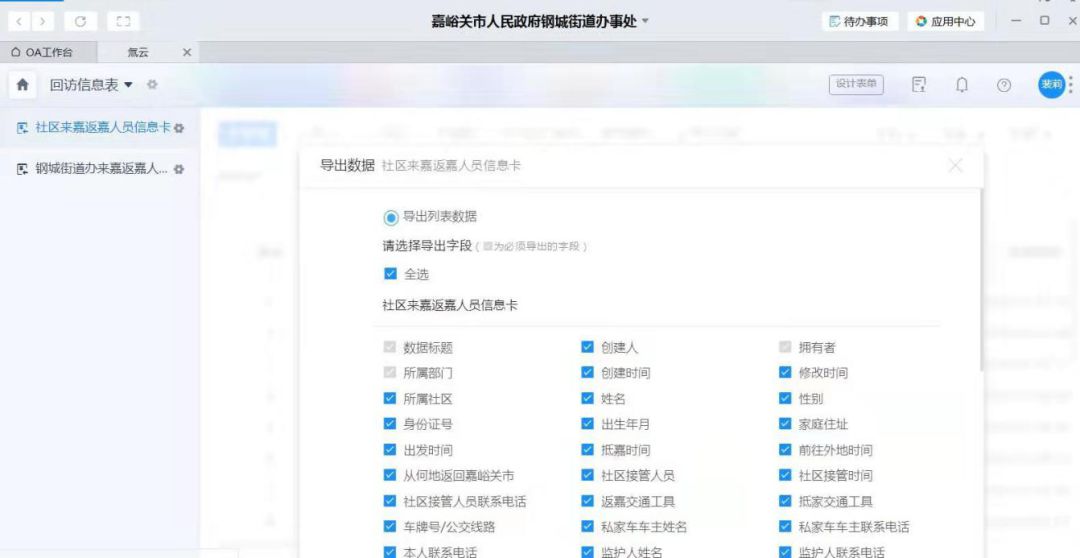Select the 导出列表数据 radio button
Viewport: 1080px width, 558px height.
(391, 217)
